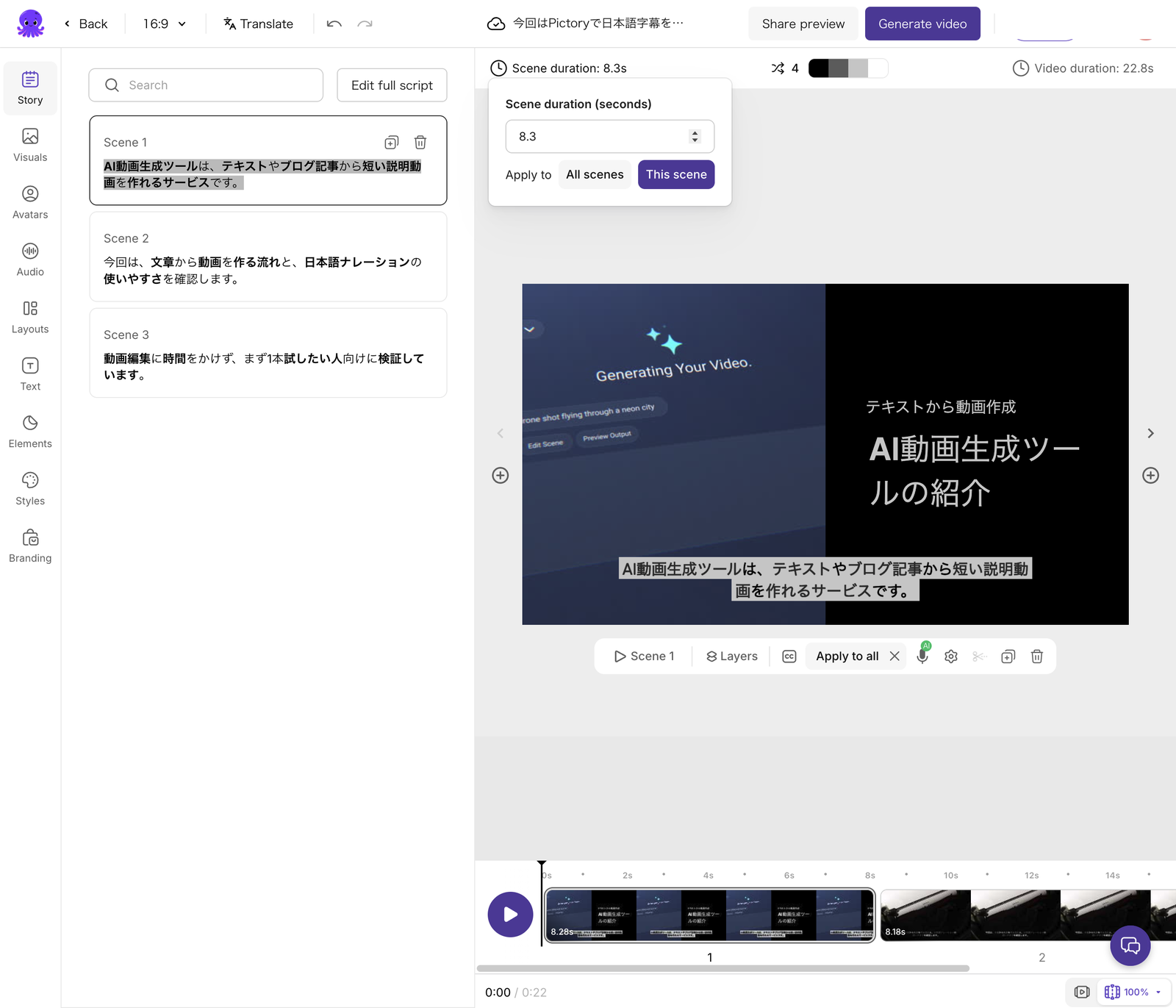The image size is (1176, 1008).
Task: Click Edit full script
Action: (x=392, y=85)
